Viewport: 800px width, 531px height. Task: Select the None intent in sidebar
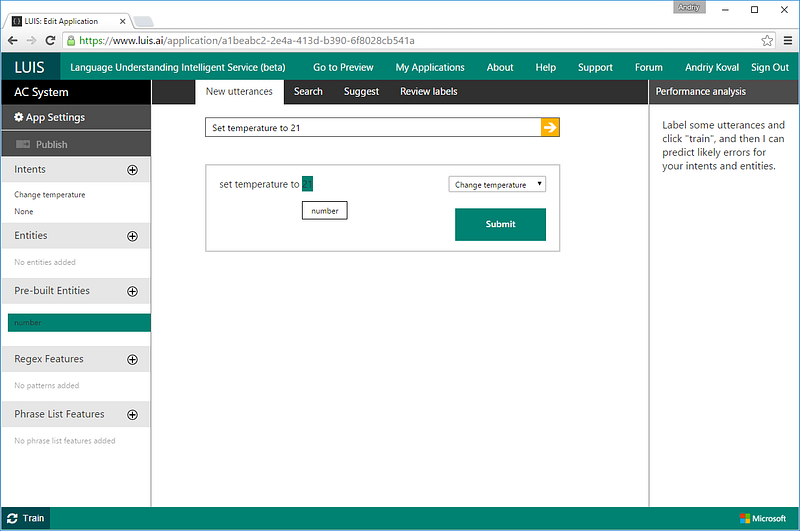(x=23, y=212)
